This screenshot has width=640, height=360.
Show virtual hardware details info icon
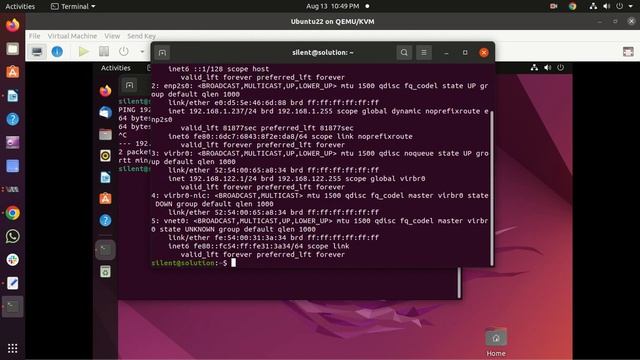pyautogui.click(x=57, y=51)
